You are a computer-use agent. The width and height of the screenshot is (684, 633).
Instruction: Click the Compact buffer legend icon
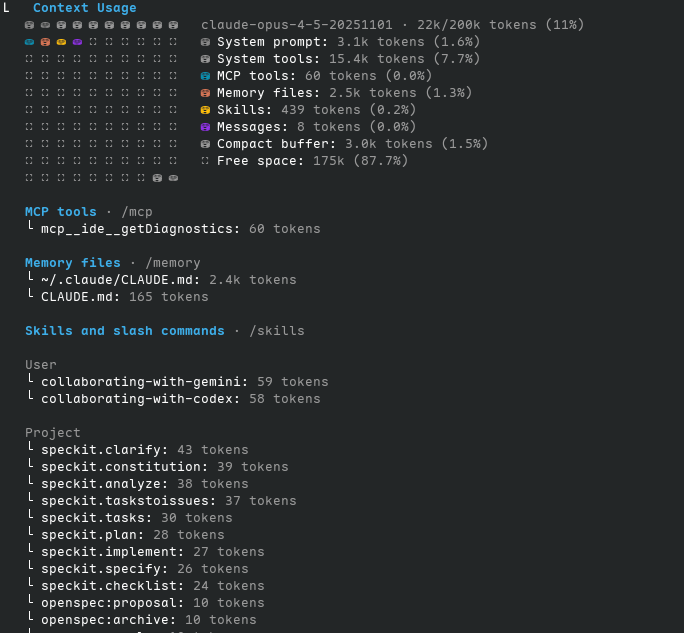coord(205,144)
